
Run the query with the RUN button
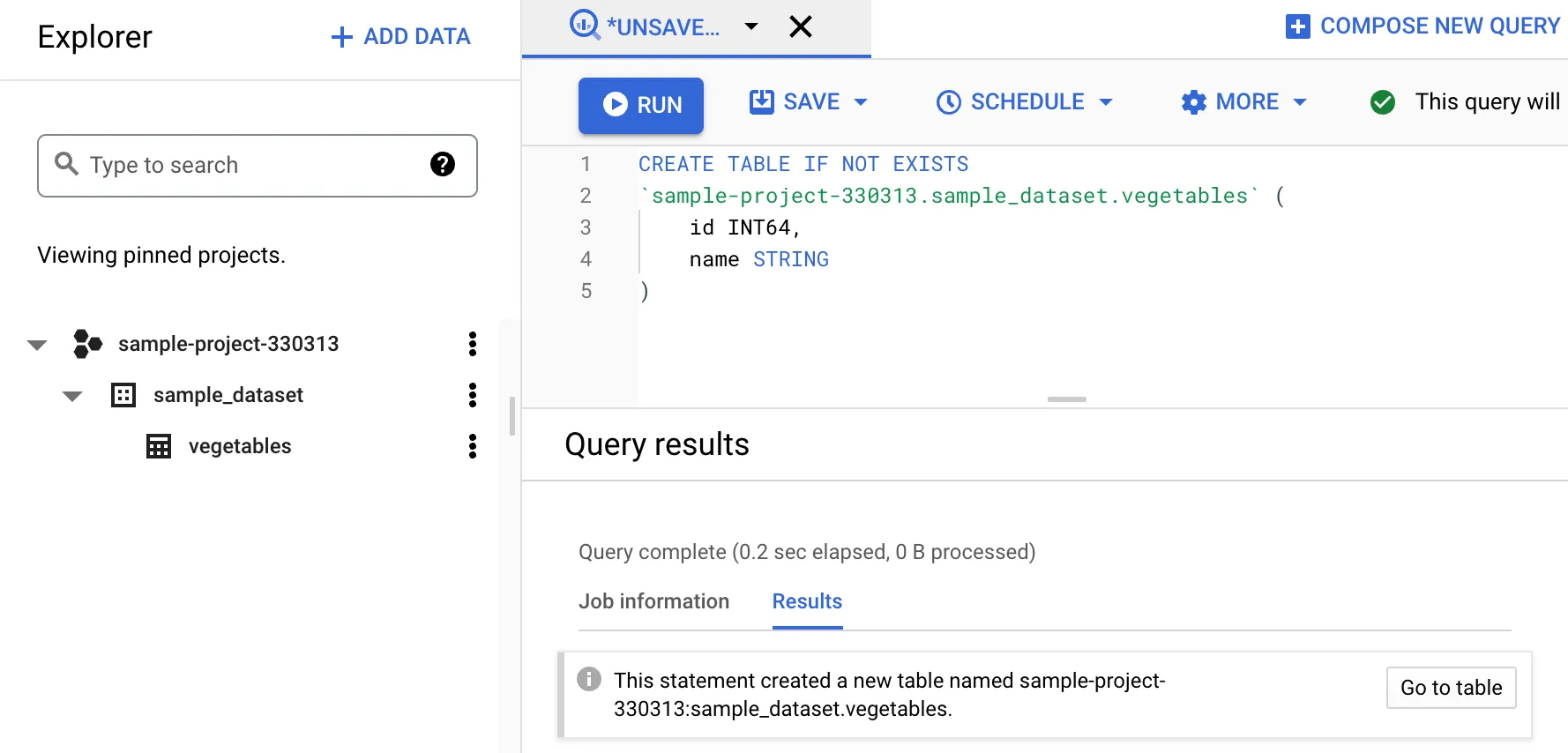click(641, 105)
